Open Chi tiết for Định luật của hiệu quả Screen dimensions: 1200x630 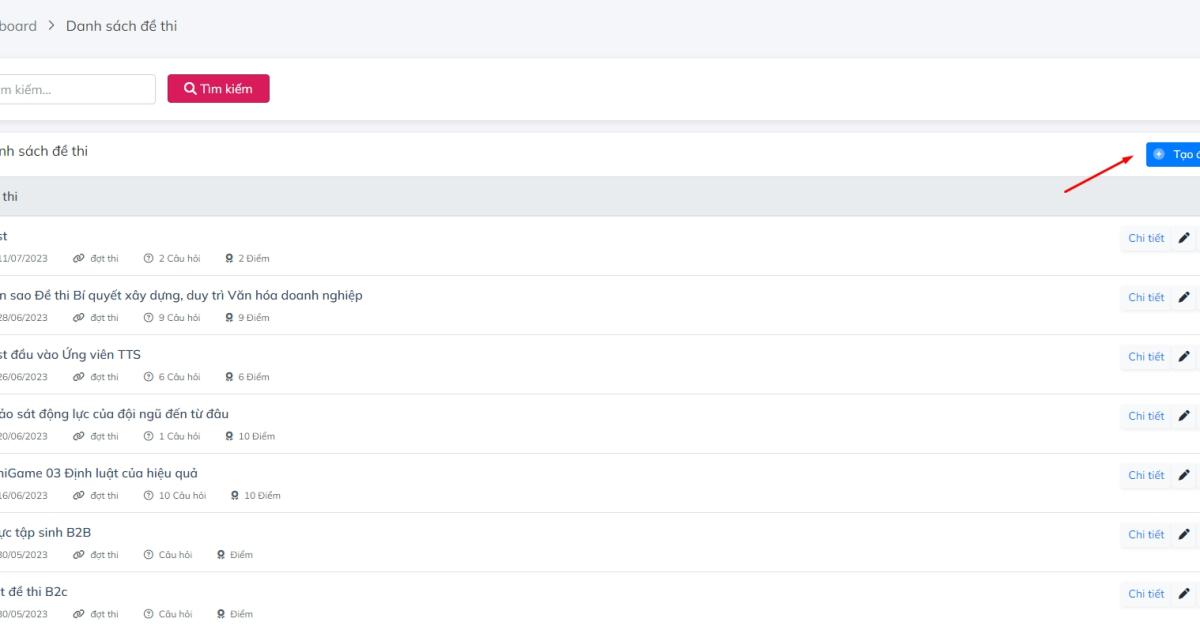coord(1146,475)
